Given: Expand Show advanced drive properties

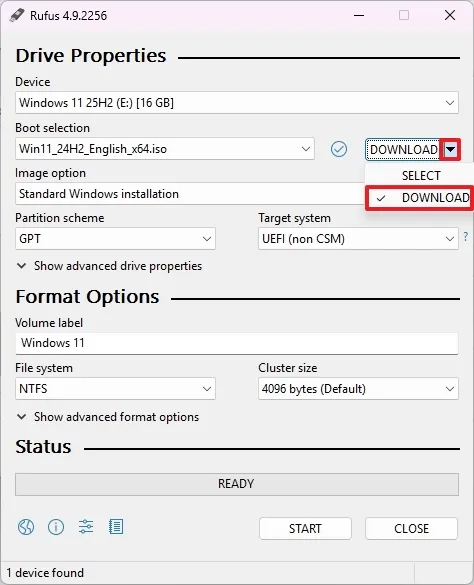Looking at the screenshot, I should pos(110,266).
